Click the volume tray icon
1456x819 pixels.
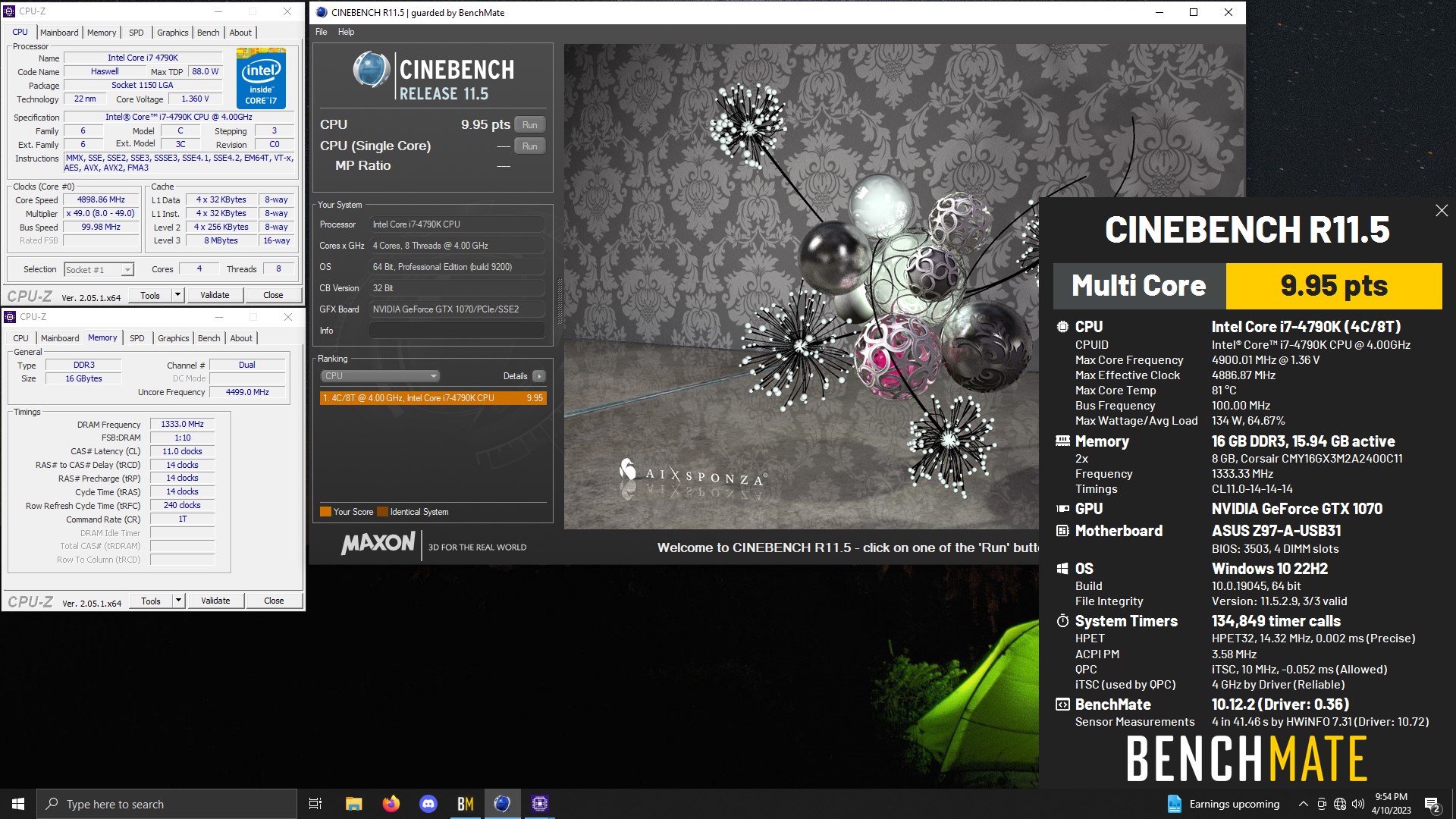1357,804
